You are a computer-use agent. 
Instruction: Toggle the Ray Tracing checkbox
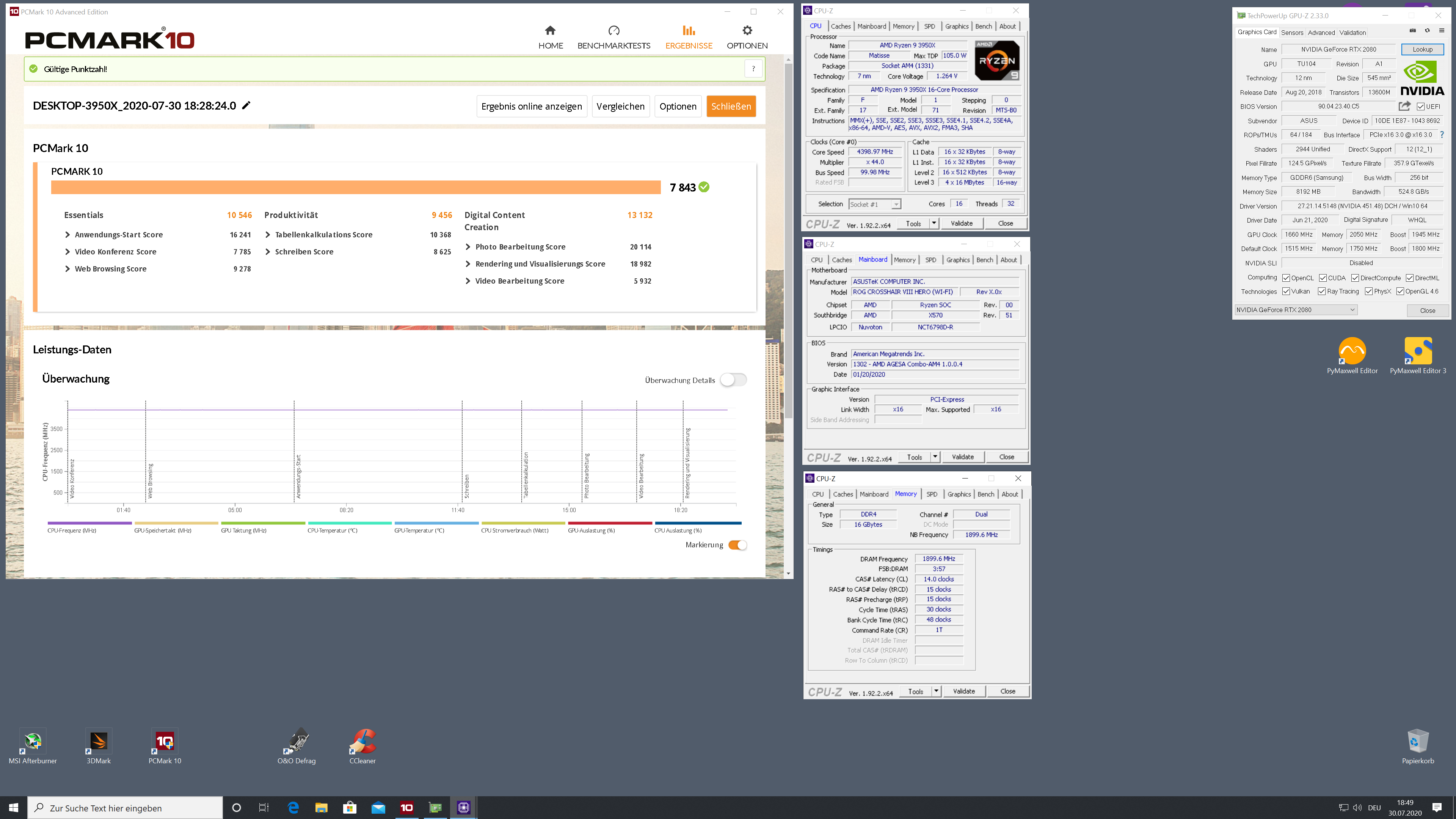point(1321,291)
